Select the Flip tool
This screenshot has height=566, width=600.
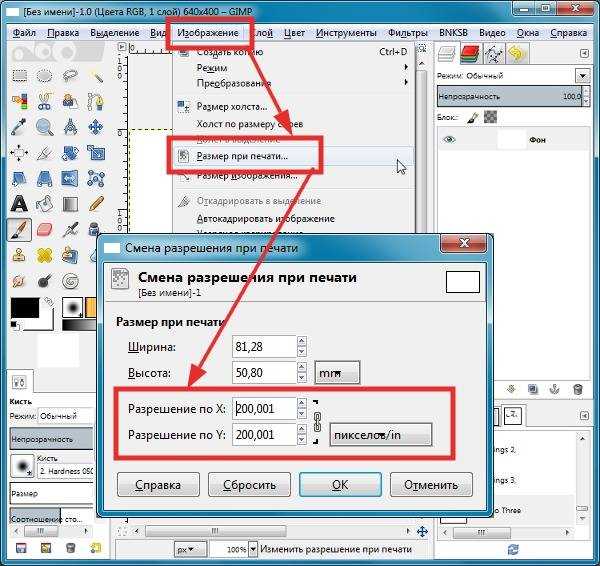pyautogui.click(x=70, y=178)
